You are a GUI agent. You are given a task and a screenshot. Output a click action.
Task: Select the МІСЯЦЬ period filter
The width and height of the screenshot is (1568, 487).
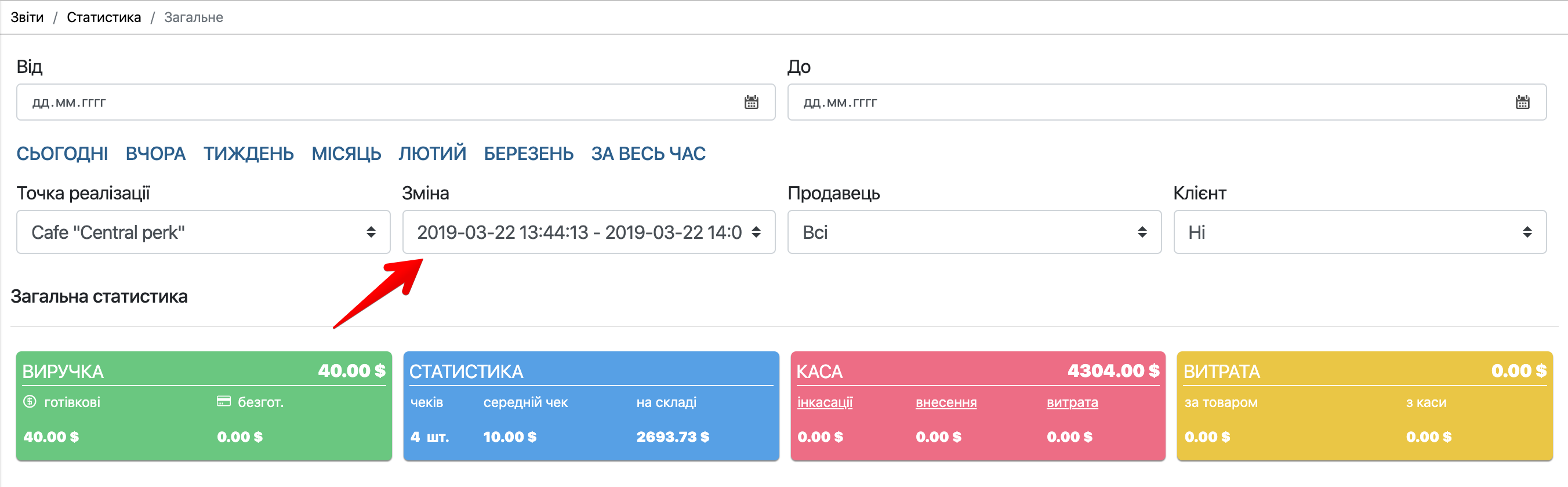click(346, 154)
